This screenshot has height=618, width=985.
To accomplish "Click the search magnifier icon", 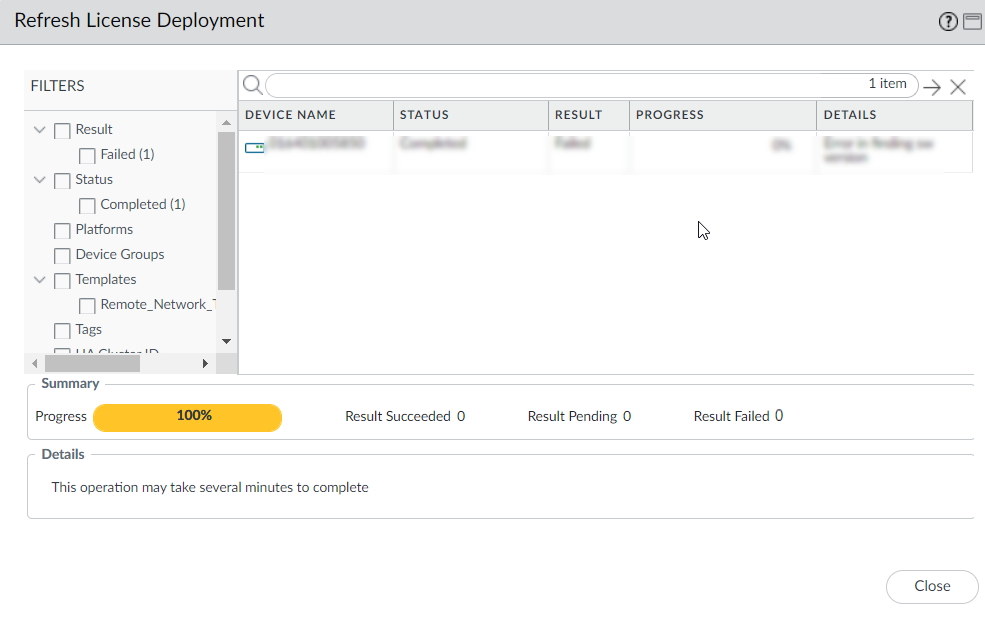I will click(253, 85).
